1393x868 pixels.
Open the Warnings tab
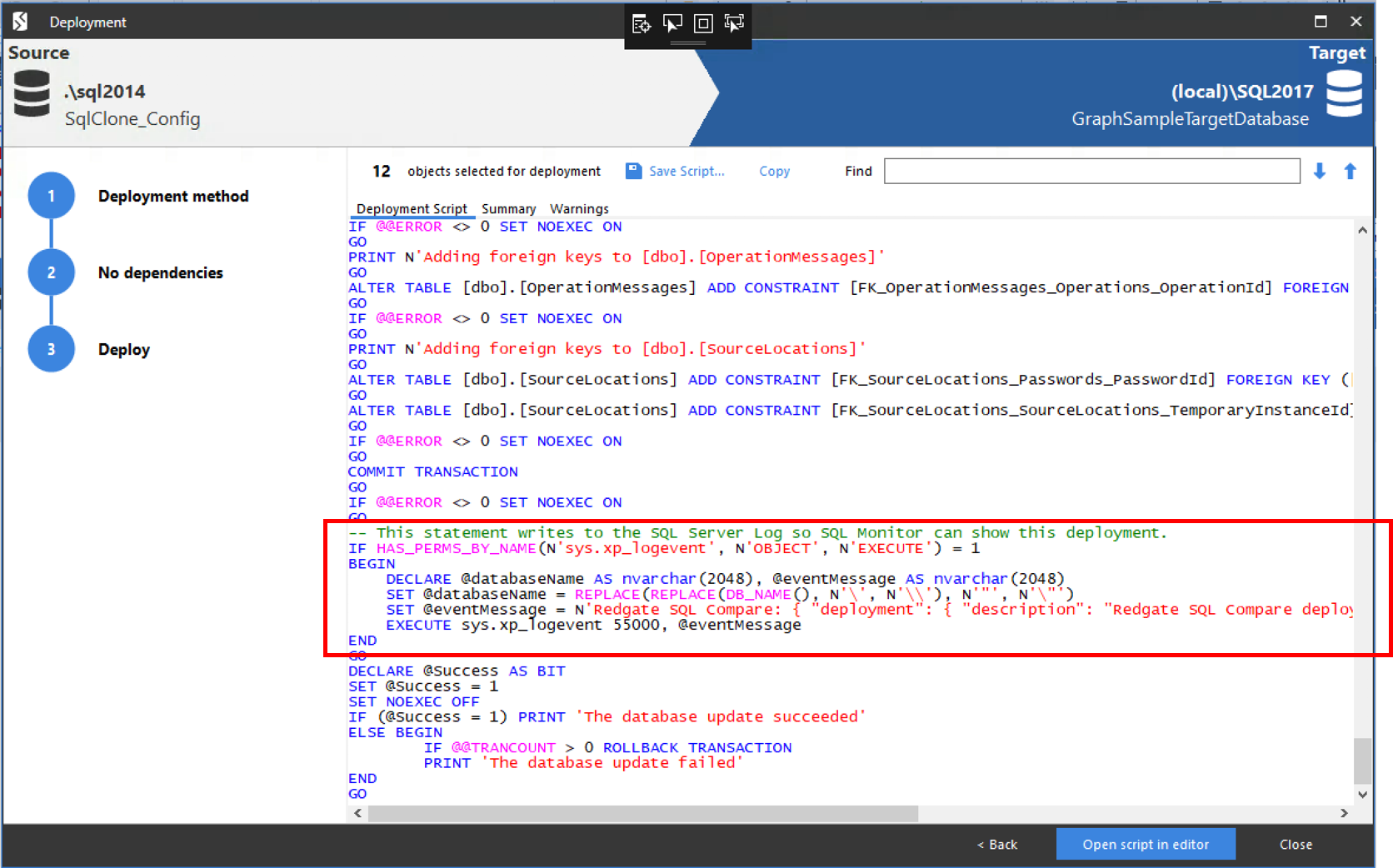579,209
